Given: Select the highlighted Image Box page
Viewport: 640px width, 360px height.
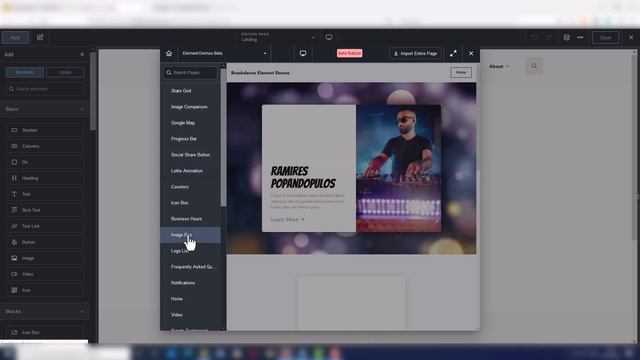Looking at the screenshot, I should [x=190, y=235].
